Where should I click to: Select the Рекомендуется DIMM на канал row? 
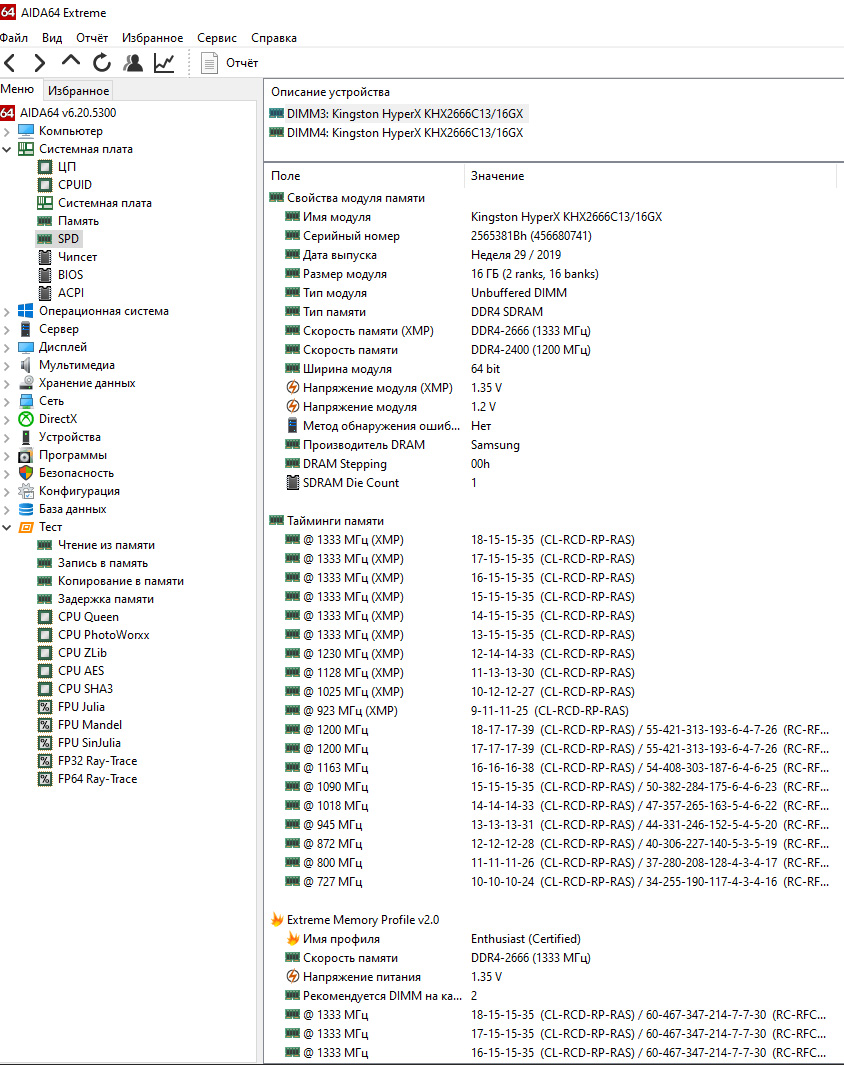553,996
